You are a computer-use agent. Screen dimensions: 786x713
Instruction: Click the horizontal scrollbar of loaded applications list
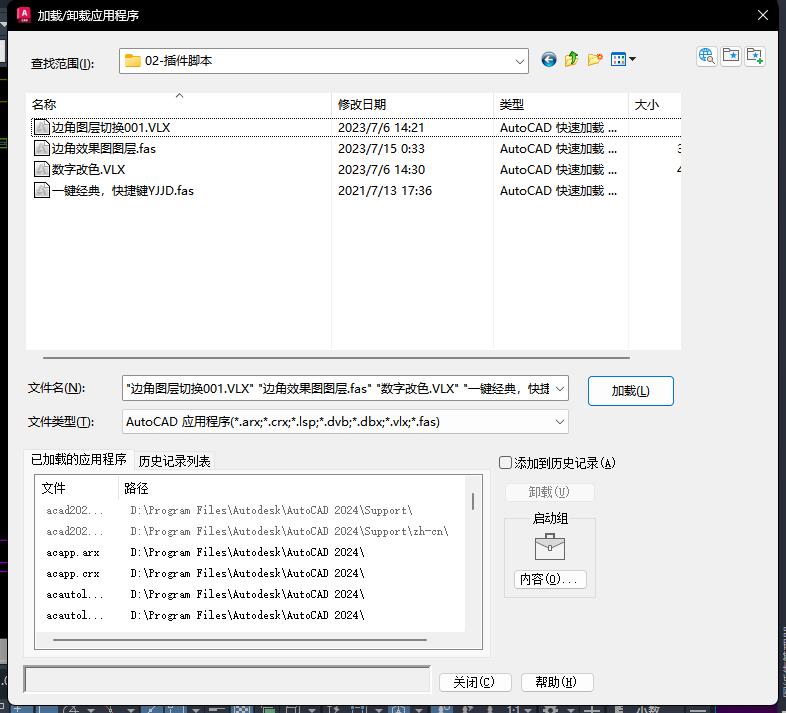[240, 640]
